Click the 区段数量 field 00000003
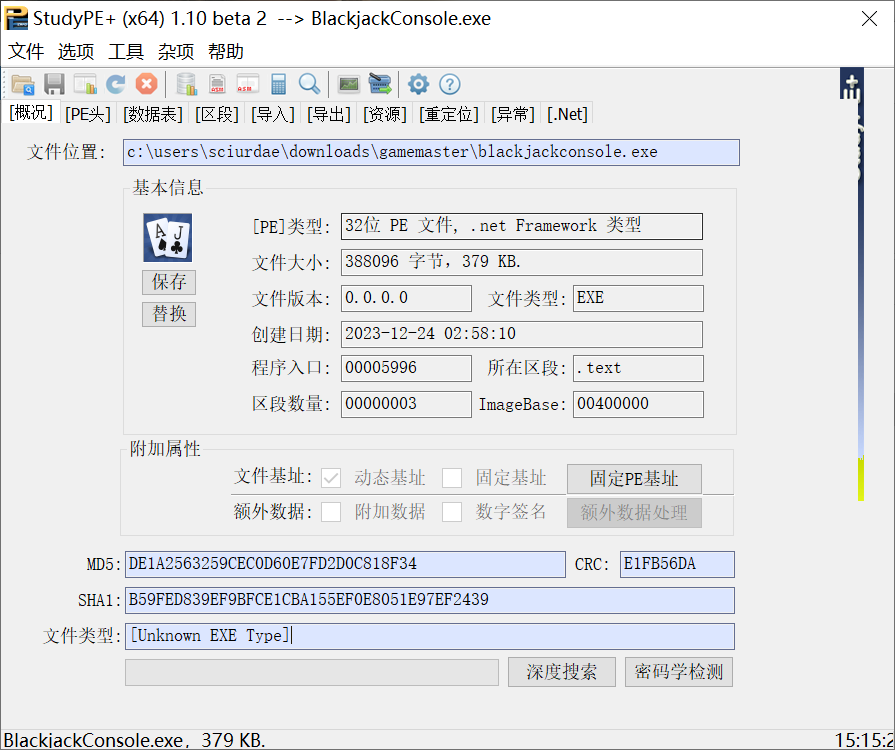 click(406, 404)
